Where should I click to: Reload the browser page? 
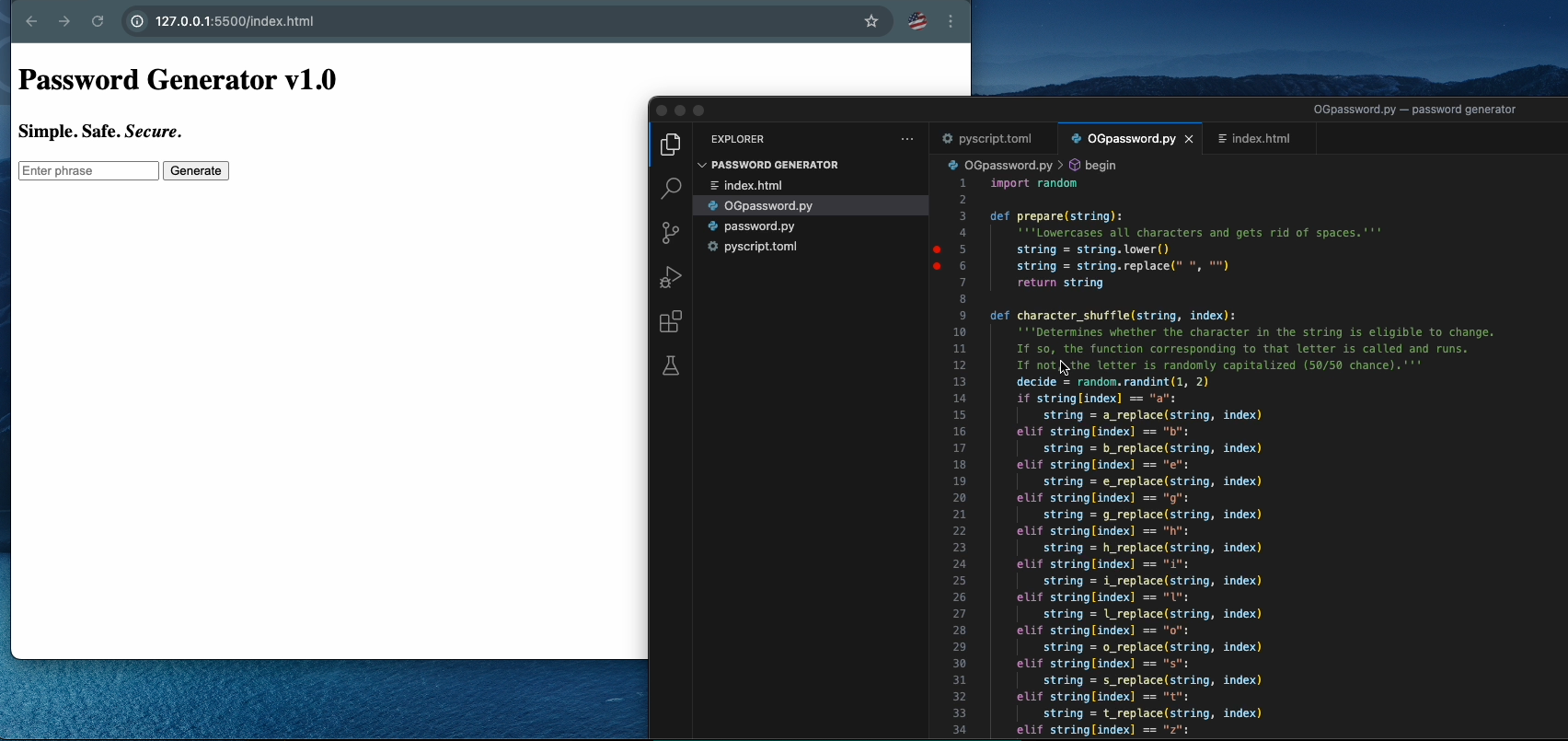point(98,21)
